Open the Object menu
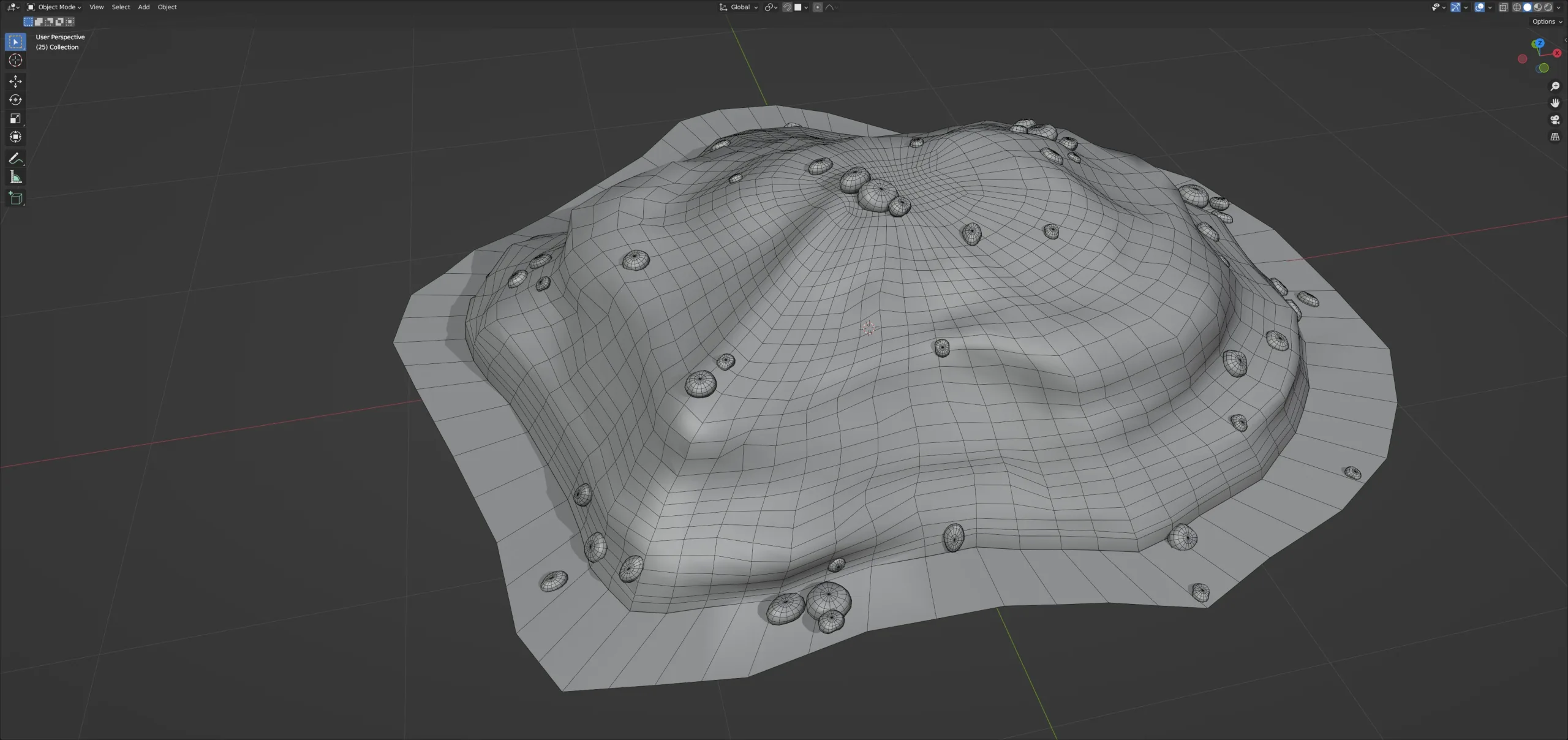Screen dimensions: 1568x740 point(167,7)
